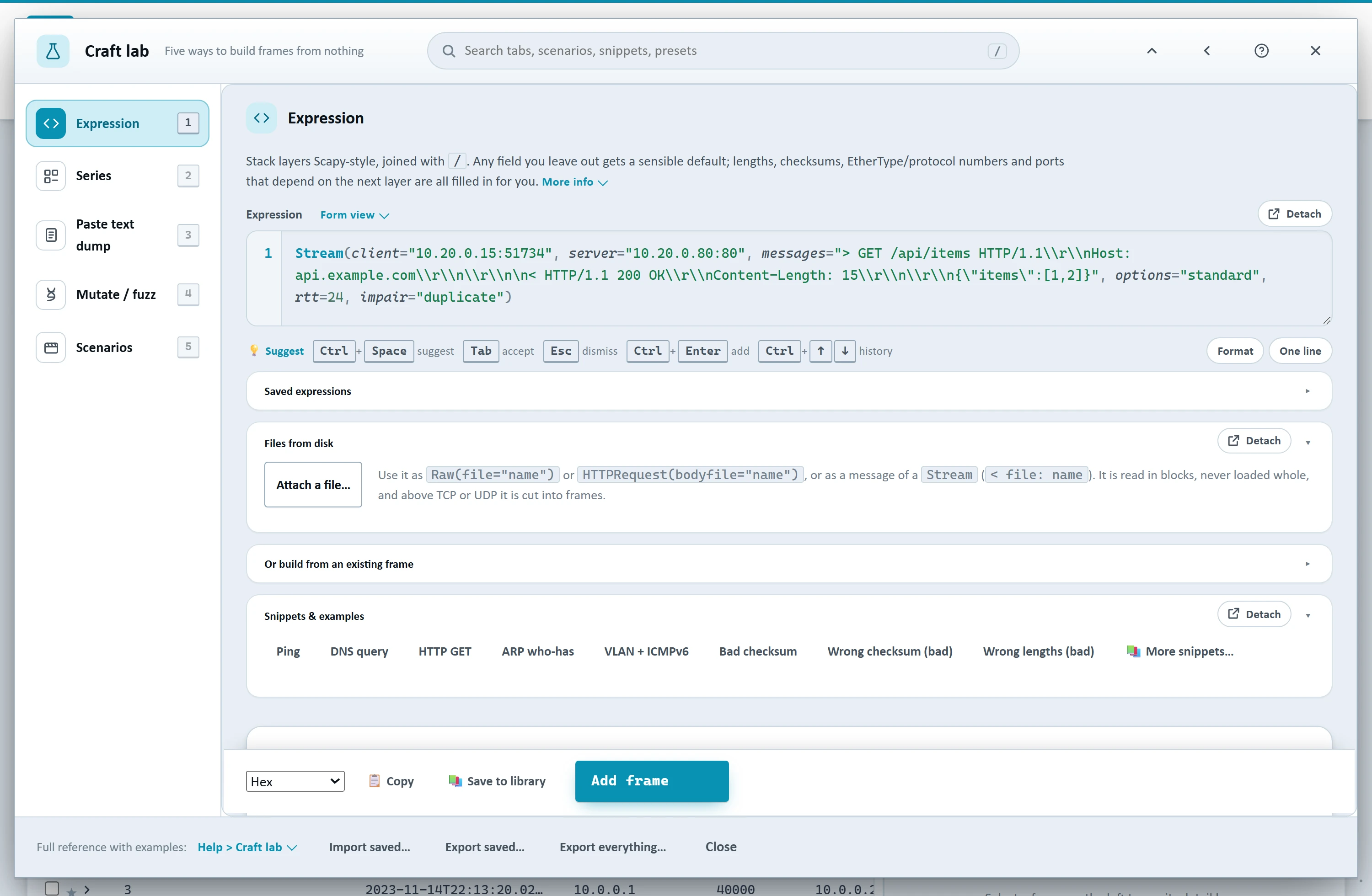Open the Help > Craft lab dropdown
Image resolution: width=1372 pixels, height=896 pixels.
(x=247, y=847)
